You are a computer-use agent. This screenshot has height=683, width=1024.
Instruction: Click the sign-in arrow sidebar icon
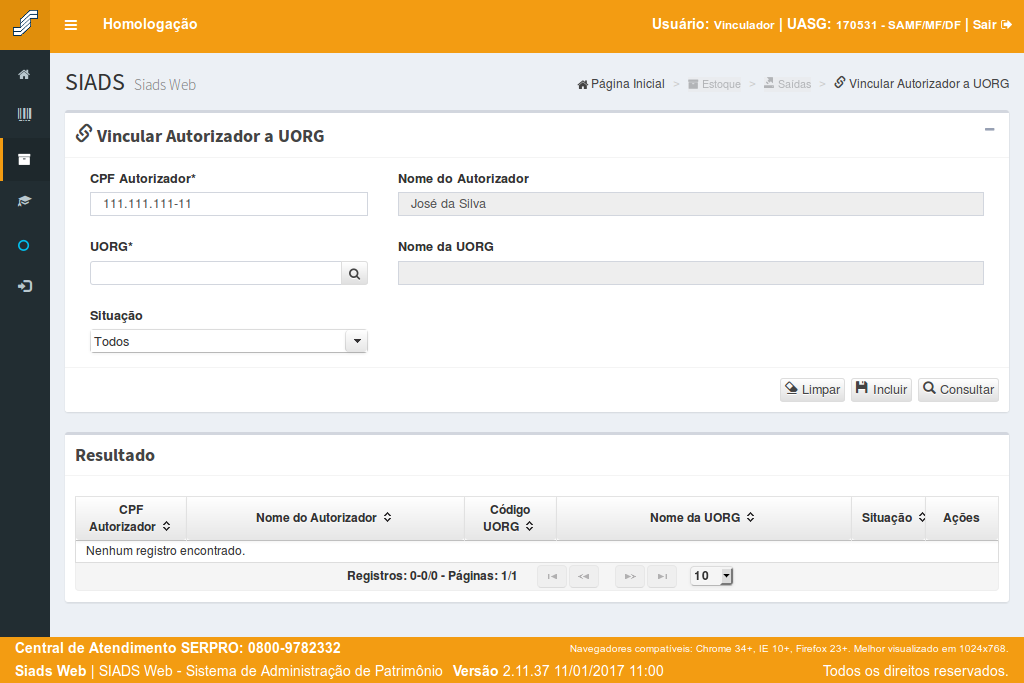(x=25, y=286)
